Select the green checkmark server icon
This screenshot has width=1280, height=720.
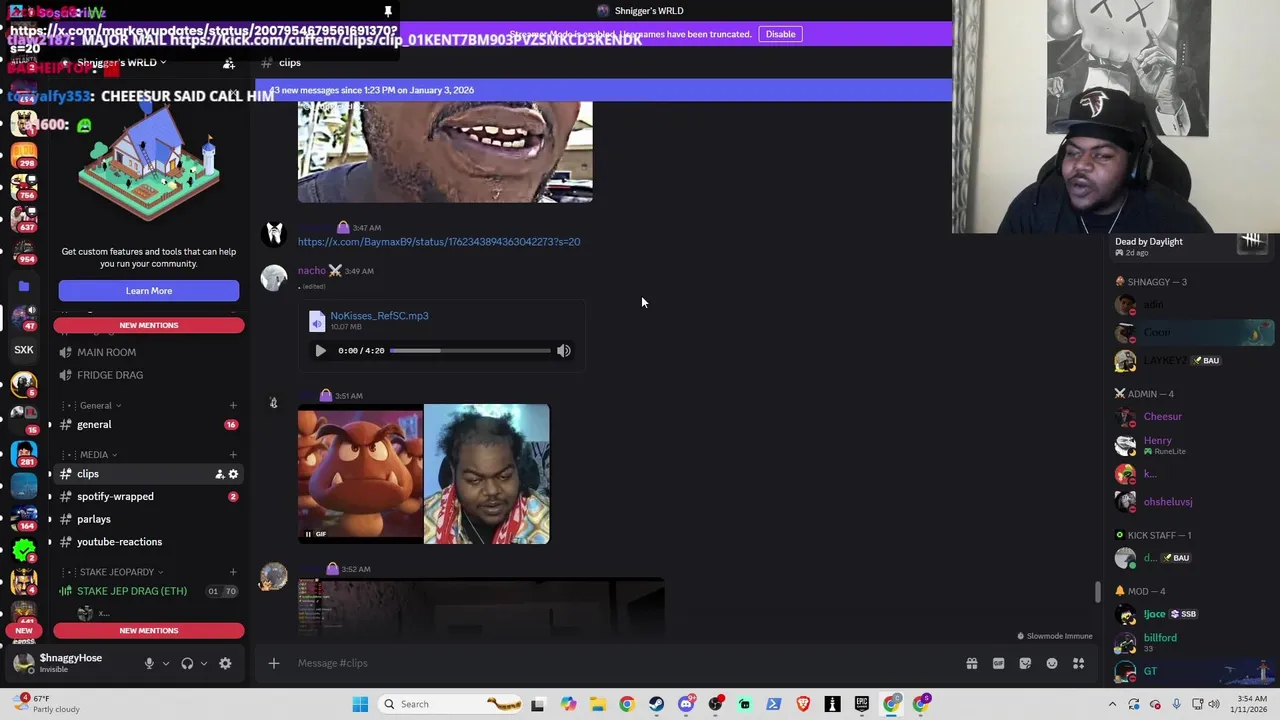(24, 549)
